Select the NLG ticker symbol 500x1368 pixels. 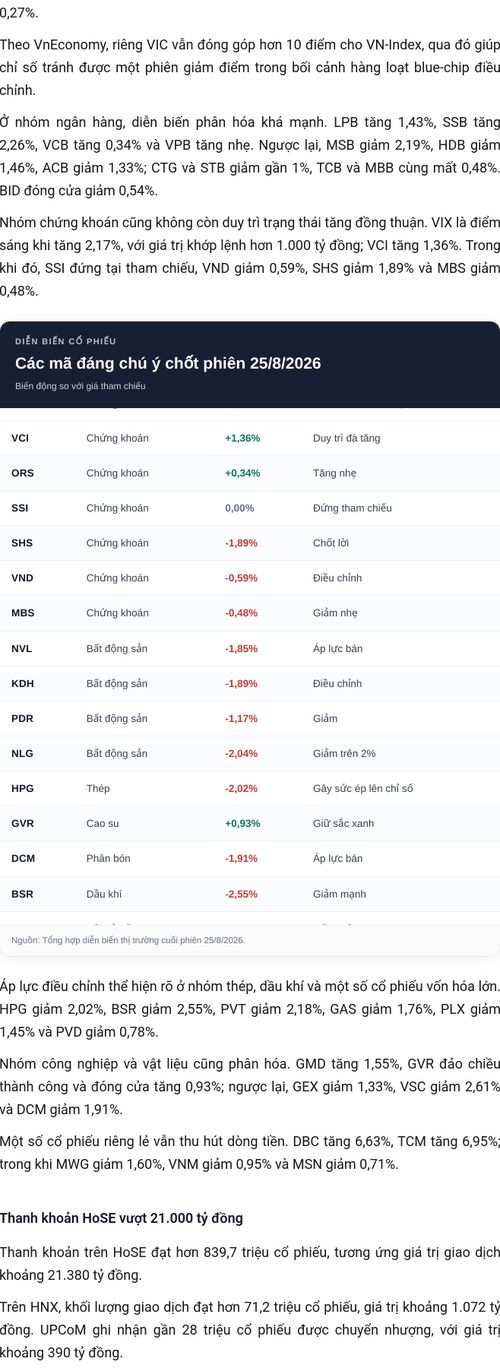22,753
